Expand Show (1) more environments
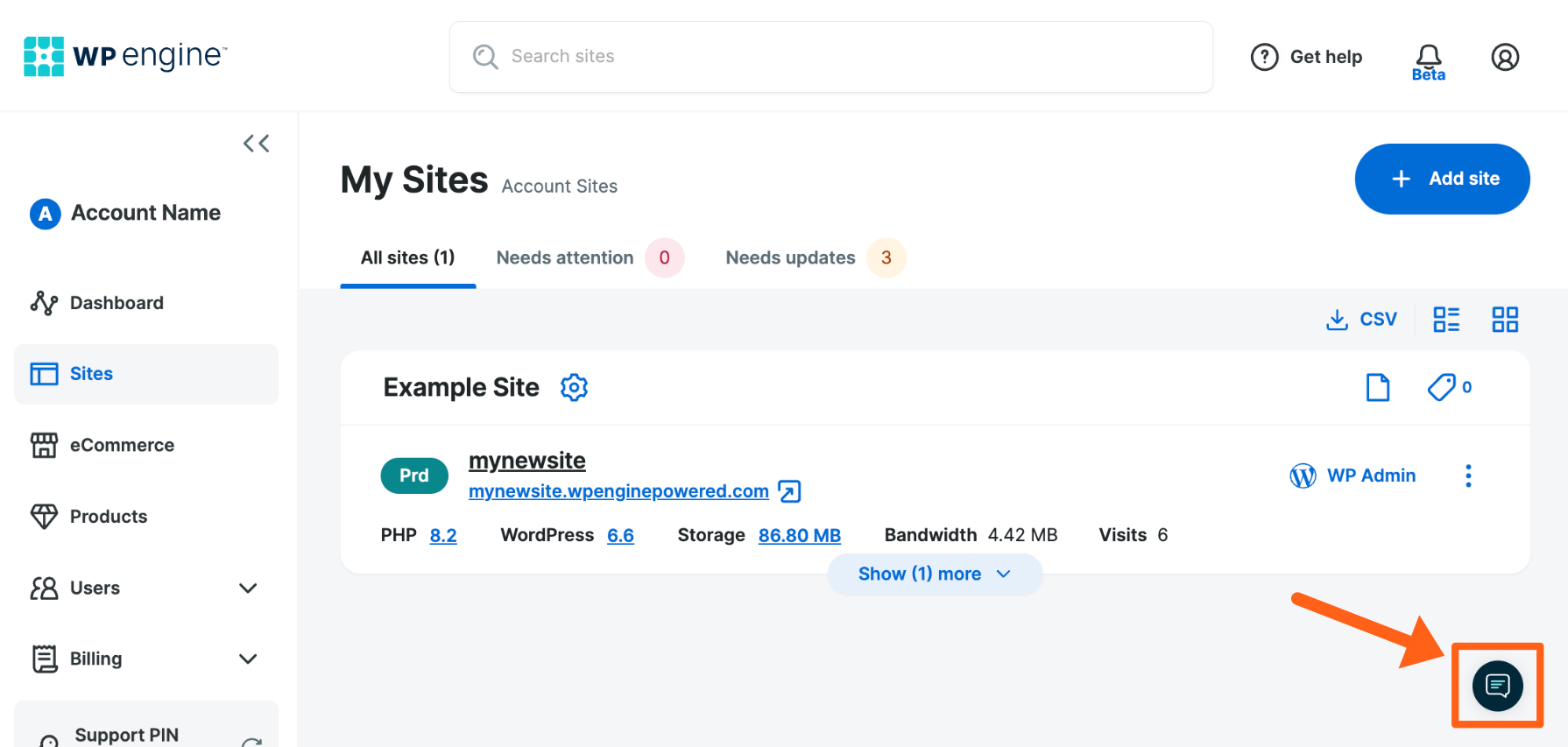 tap(934, 574)
